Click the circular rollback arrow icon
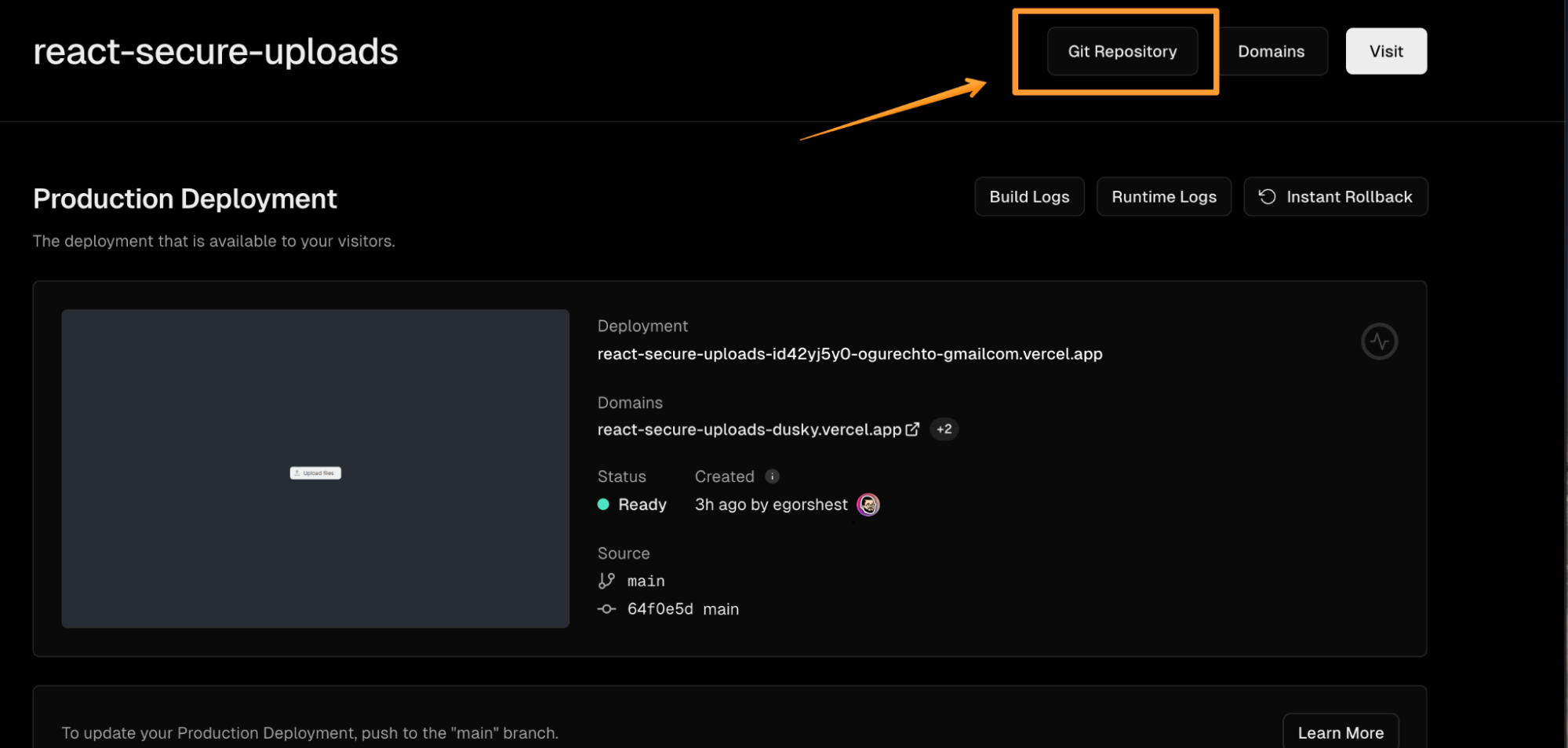 [1267, 196]
